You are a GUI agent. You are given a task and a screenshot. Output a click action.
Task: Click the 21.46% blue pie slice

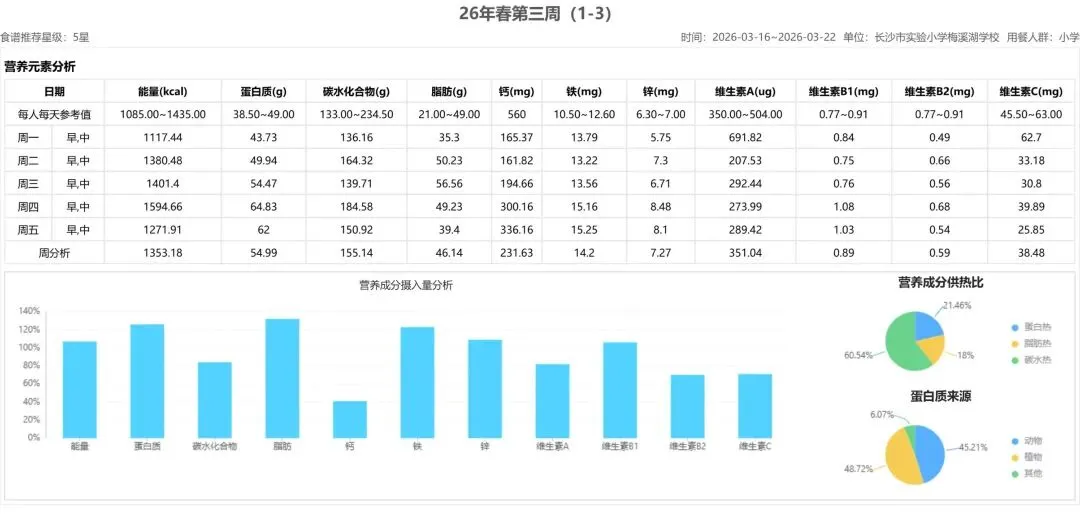pyautogui.click(x=926, y=325)
